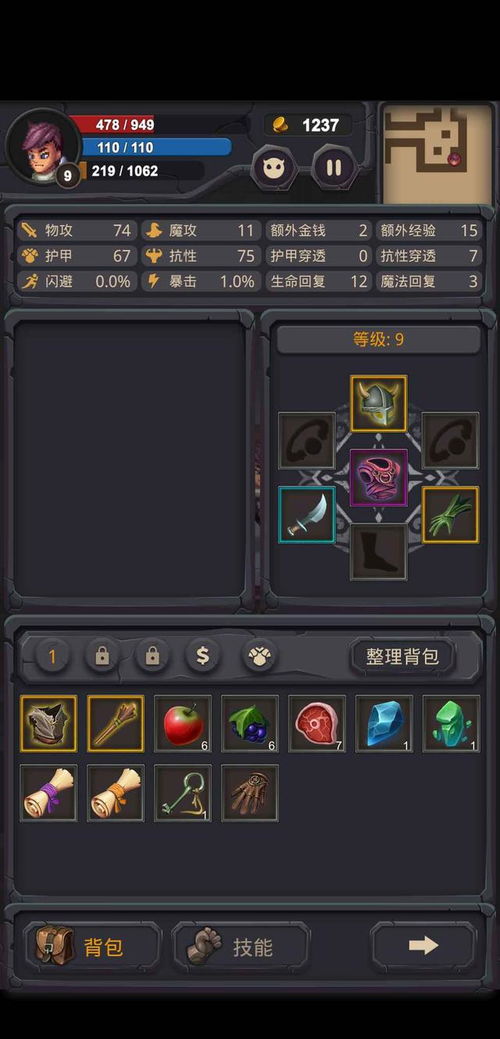Image resolution: width=500 pixels, height=1039 pixels.
Task: Select the green key item
Action: (183, 793)
